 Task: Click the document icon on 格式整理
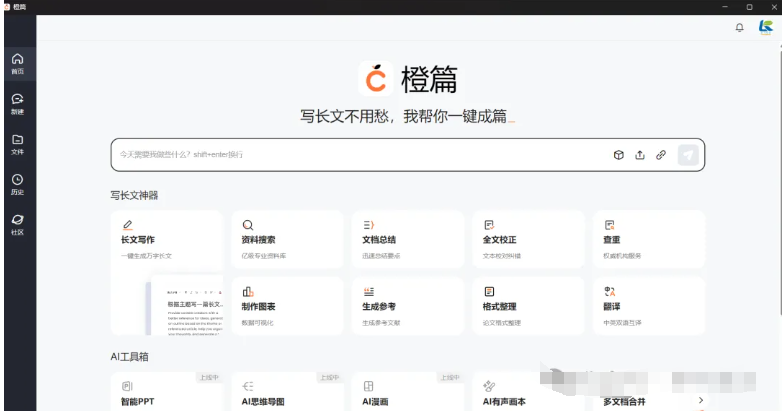click(x=489, y=292)
